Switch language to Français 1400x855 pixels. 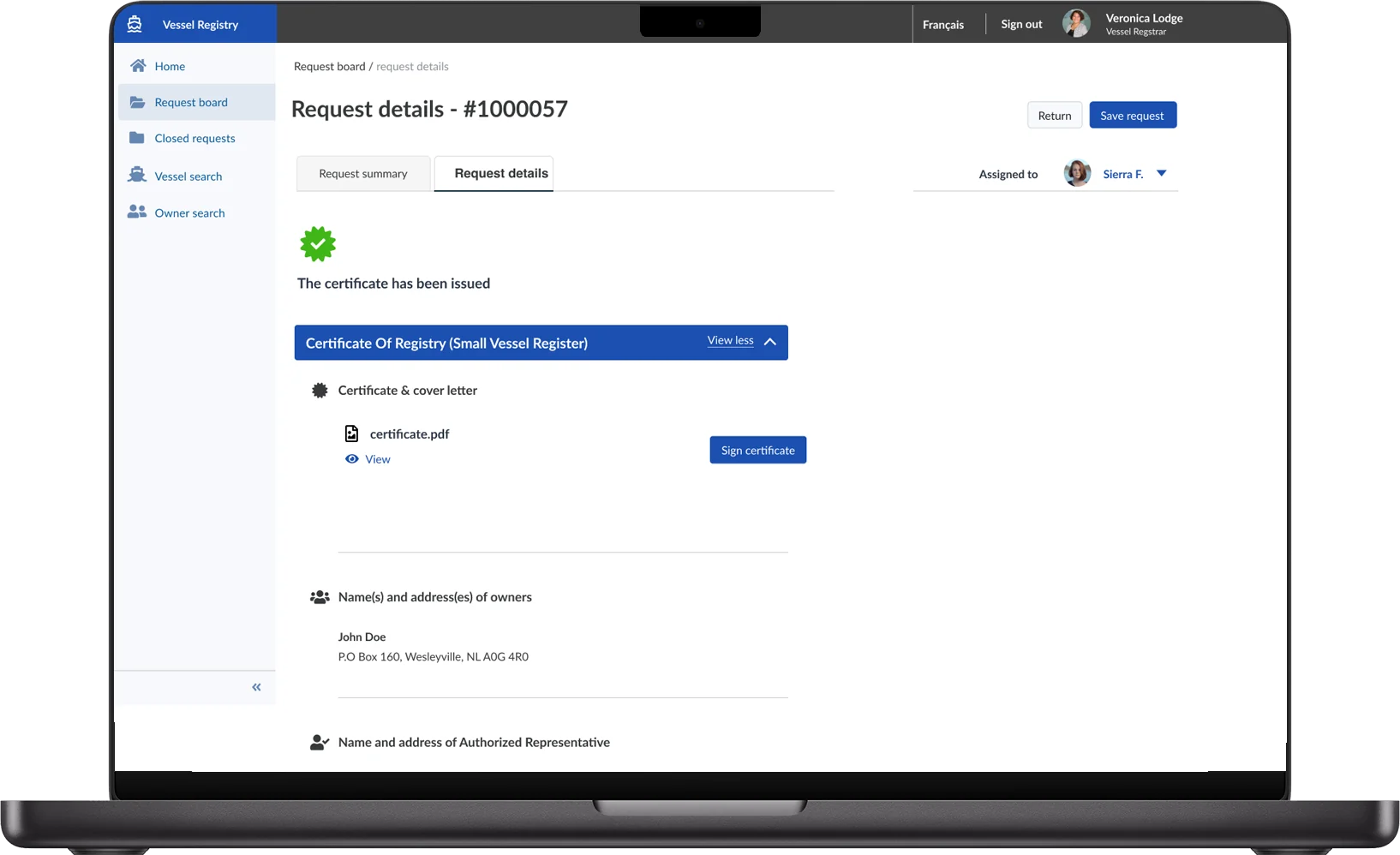click(x=943, y=25)
